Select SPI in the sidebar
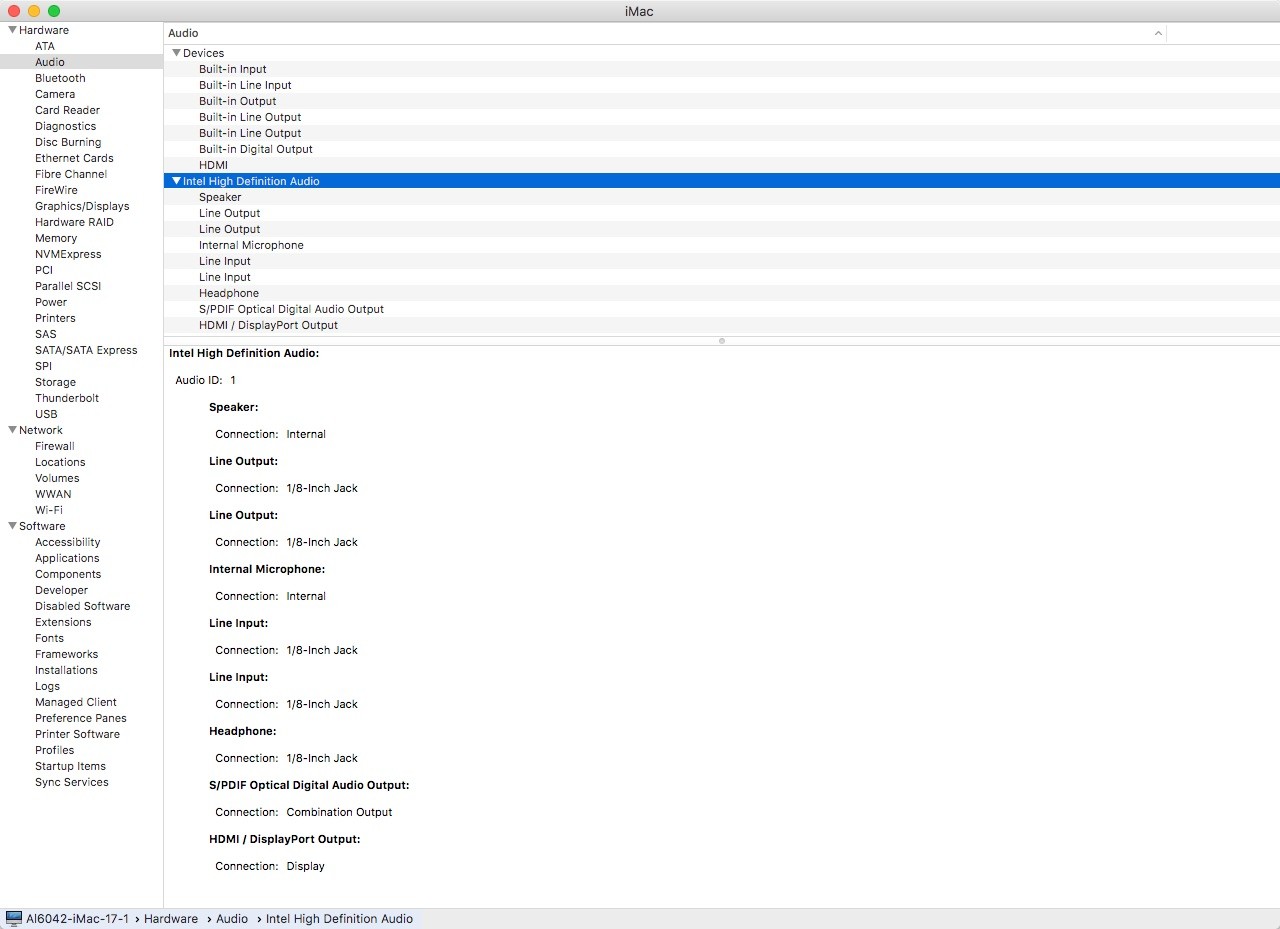Screen dimensions: 1280x929 coord(43,366)
